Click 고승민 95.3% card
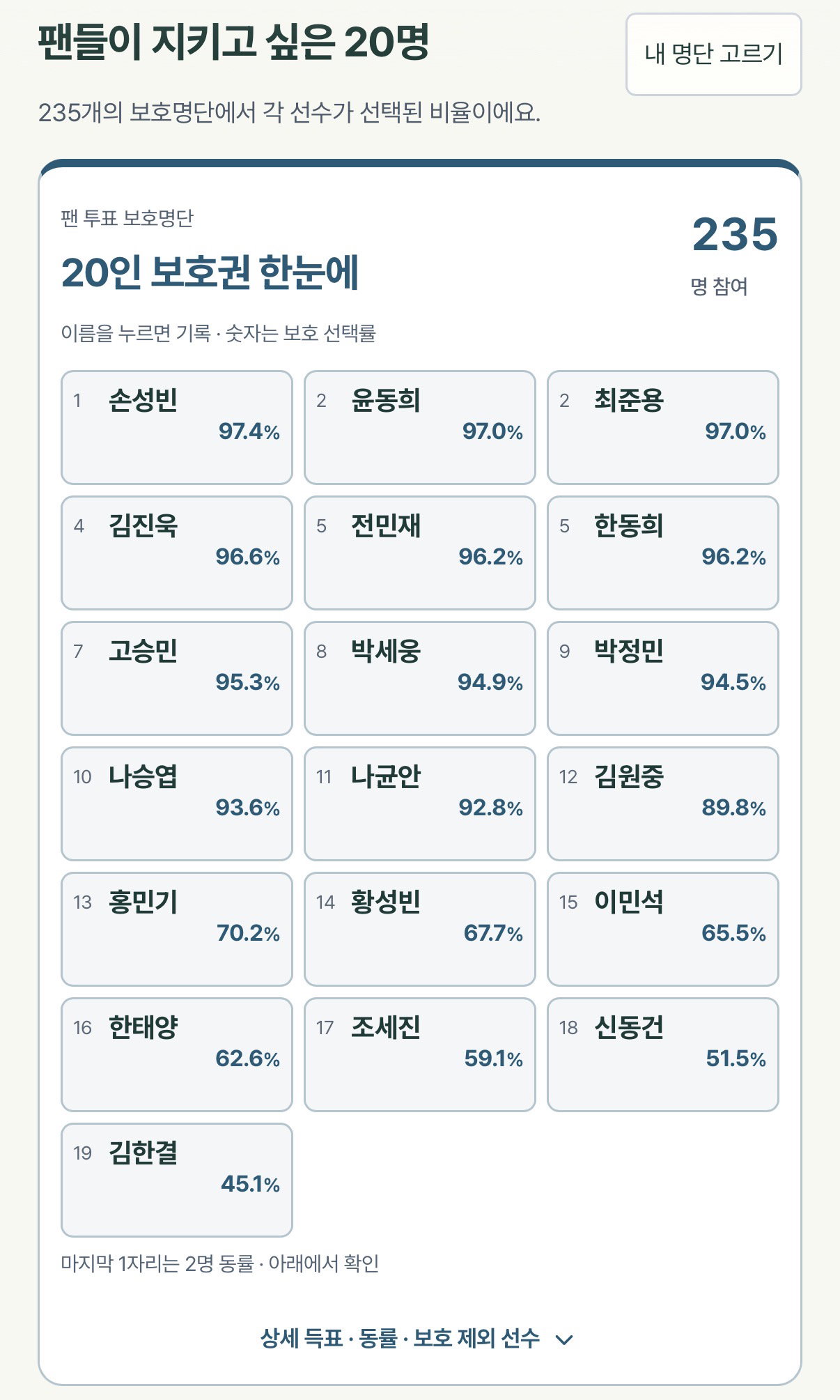Screen dimensions: 840x1400 click(x=177, y=678)
